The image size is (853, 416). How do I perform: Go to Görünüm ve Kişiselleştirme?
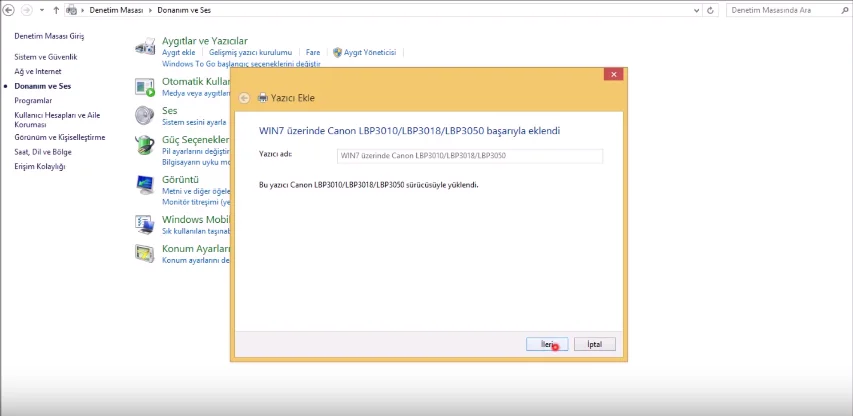(60, 138)
